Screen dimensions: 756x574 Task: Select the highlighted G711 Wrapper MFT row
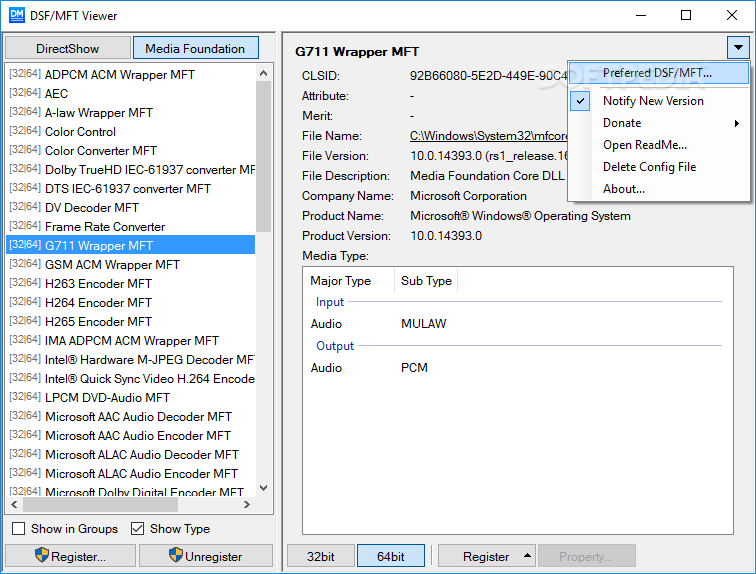point(131,245)
